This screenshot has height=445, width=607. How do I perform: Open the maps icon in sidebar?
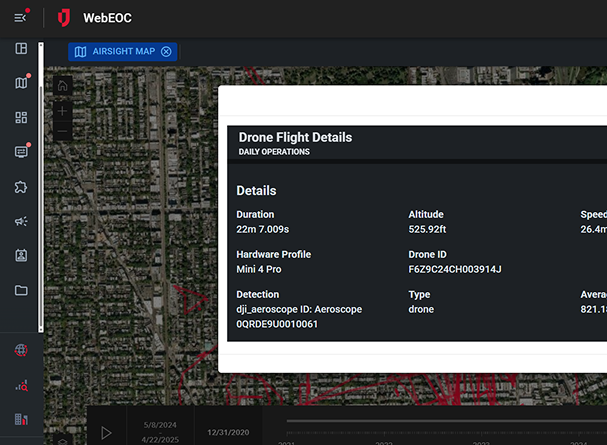click(x=21, y=83)
